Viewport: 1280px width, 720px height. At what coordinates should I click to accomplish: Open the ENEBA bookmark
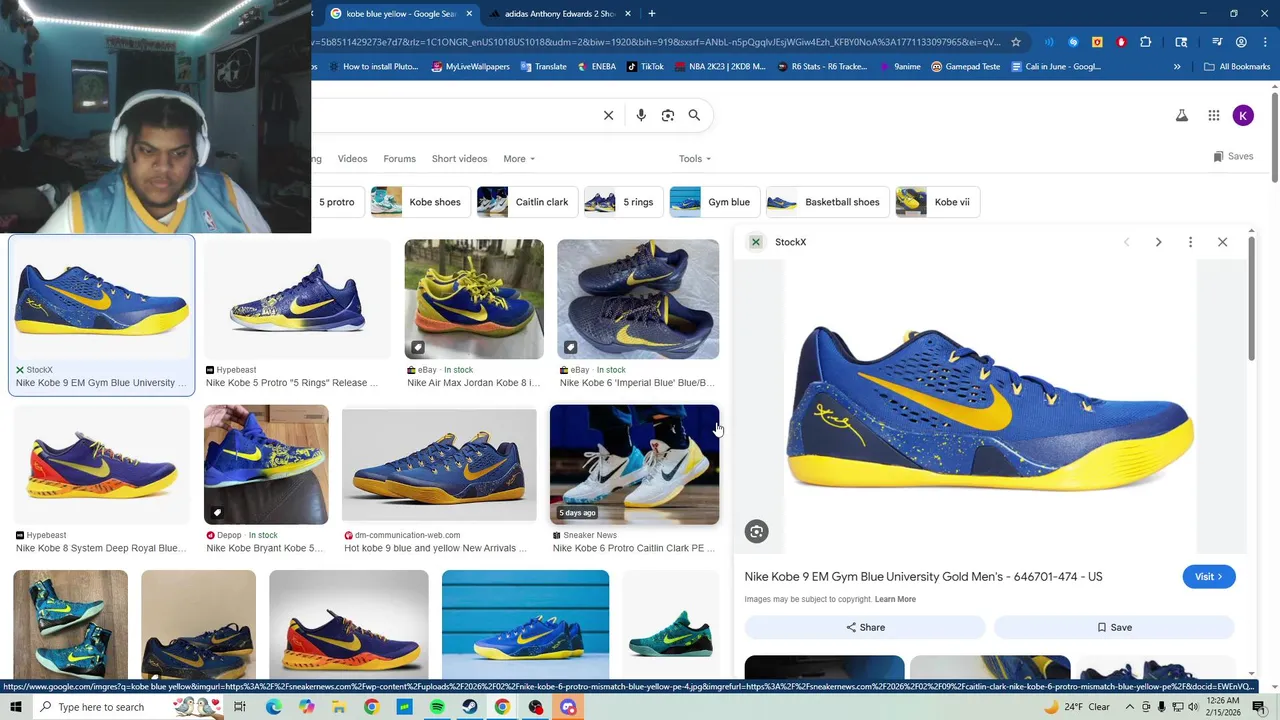coord(597,67)
